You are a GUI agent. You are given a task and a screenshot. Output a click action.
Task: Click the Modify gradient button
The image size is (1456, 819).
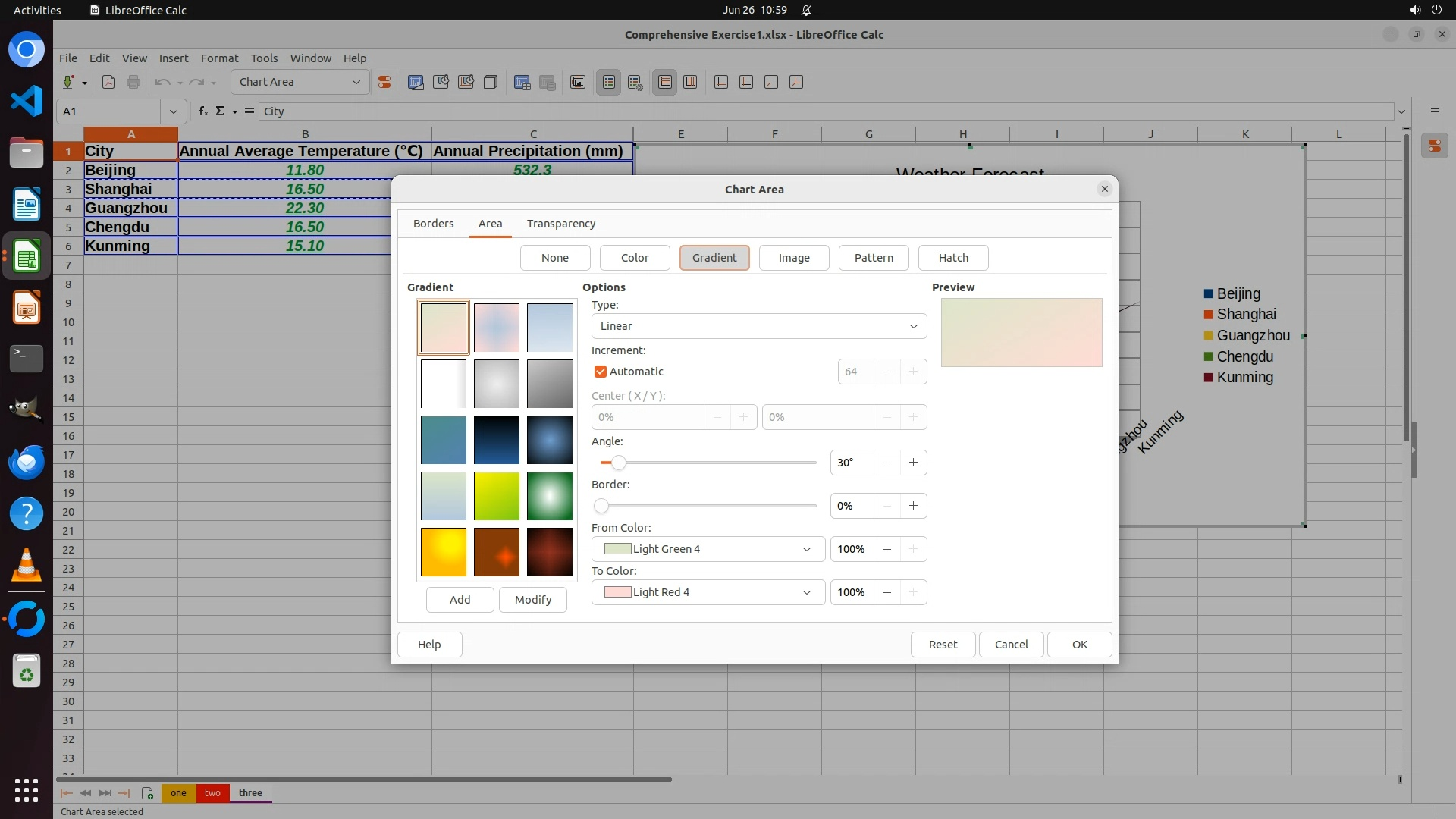(532, 600)
